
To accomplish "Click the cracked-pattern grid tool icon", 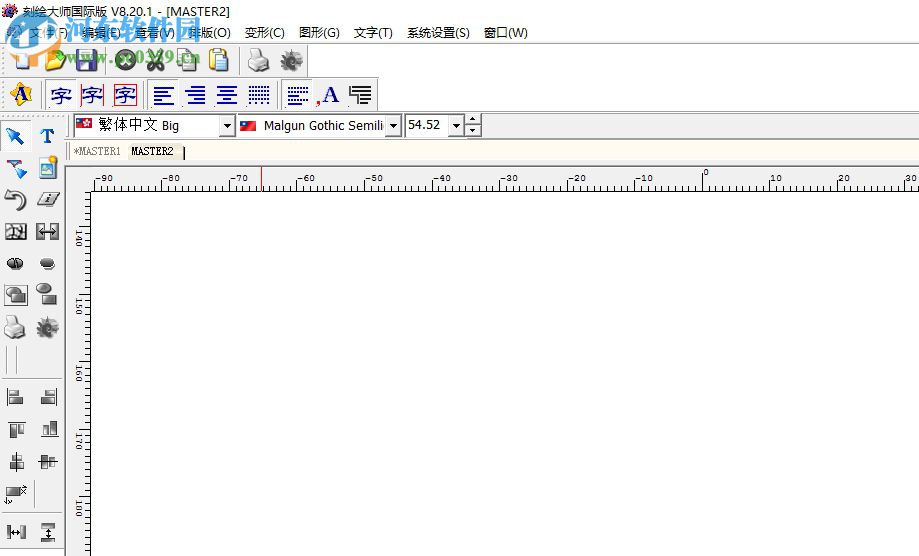I will click(x=16, y=231).
